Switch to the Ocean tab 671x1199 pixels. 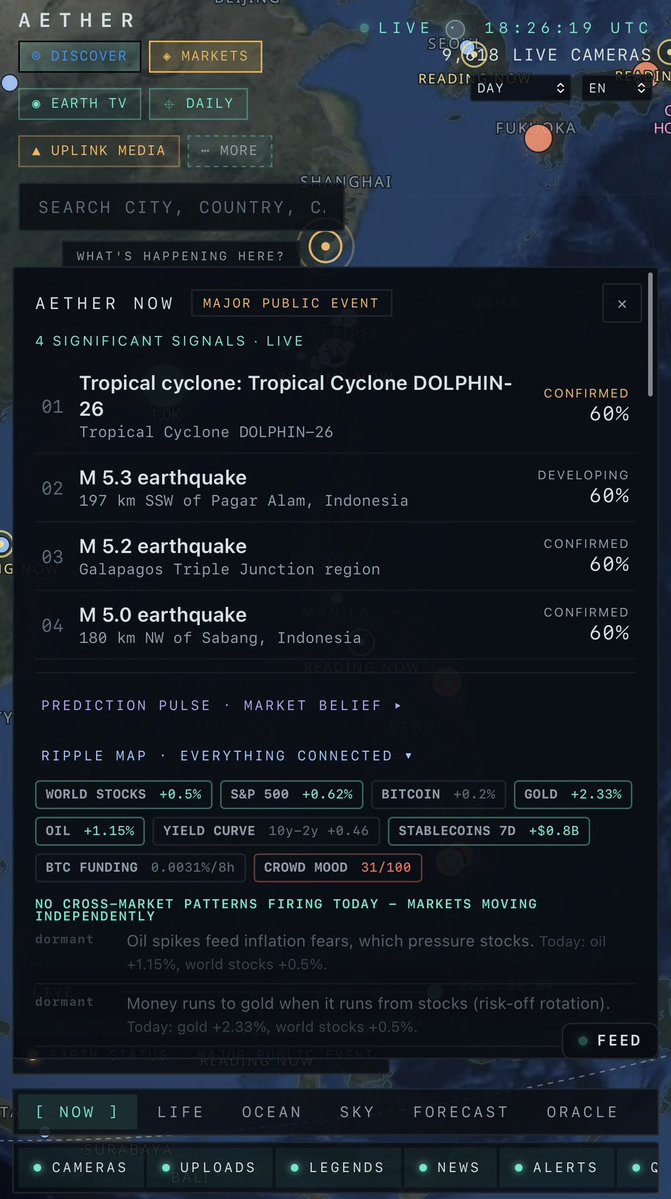point(271,1112)
